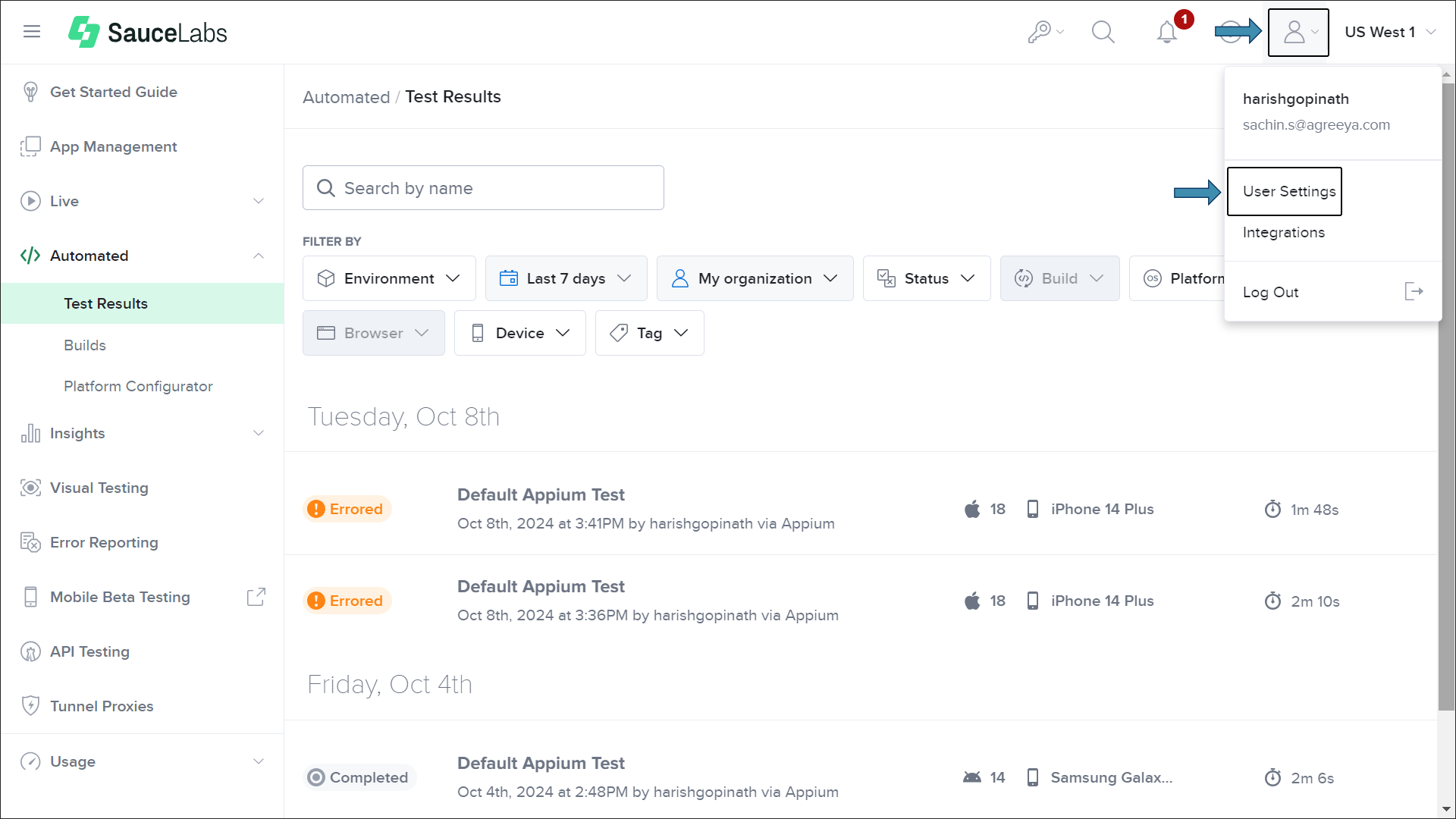This screenshot has height=819, width=1456.
Task: Click the search icon inside the name field
Action: point(326,188)
